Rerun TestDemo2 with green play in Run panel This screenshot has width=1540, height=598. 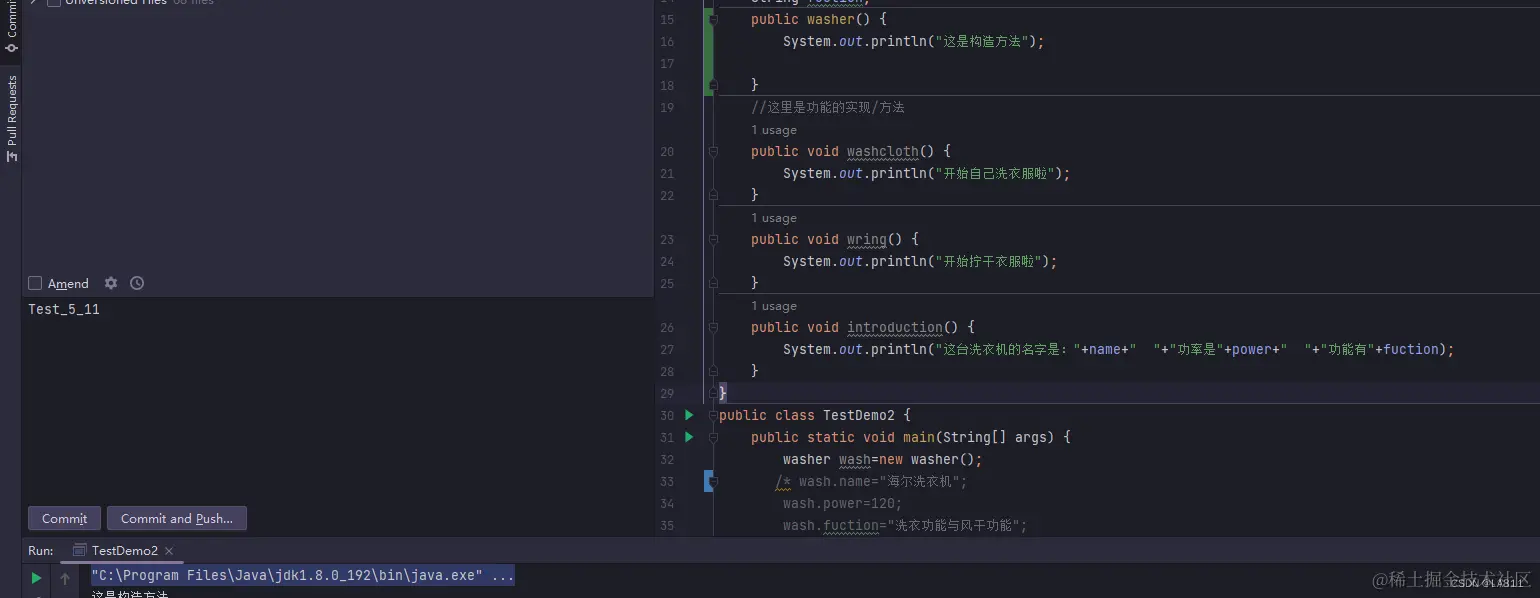(36, 577)
